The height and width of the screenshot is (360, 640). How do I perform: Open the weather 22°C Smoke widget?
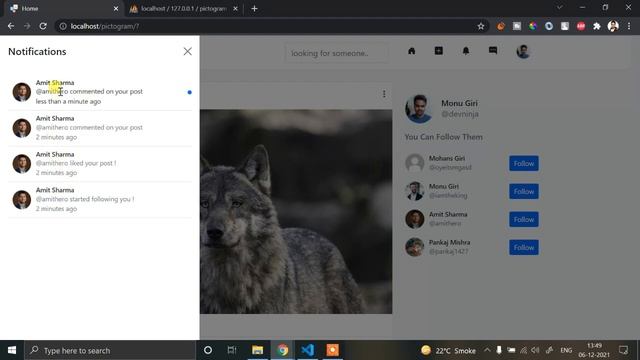[x=449, y=350]
